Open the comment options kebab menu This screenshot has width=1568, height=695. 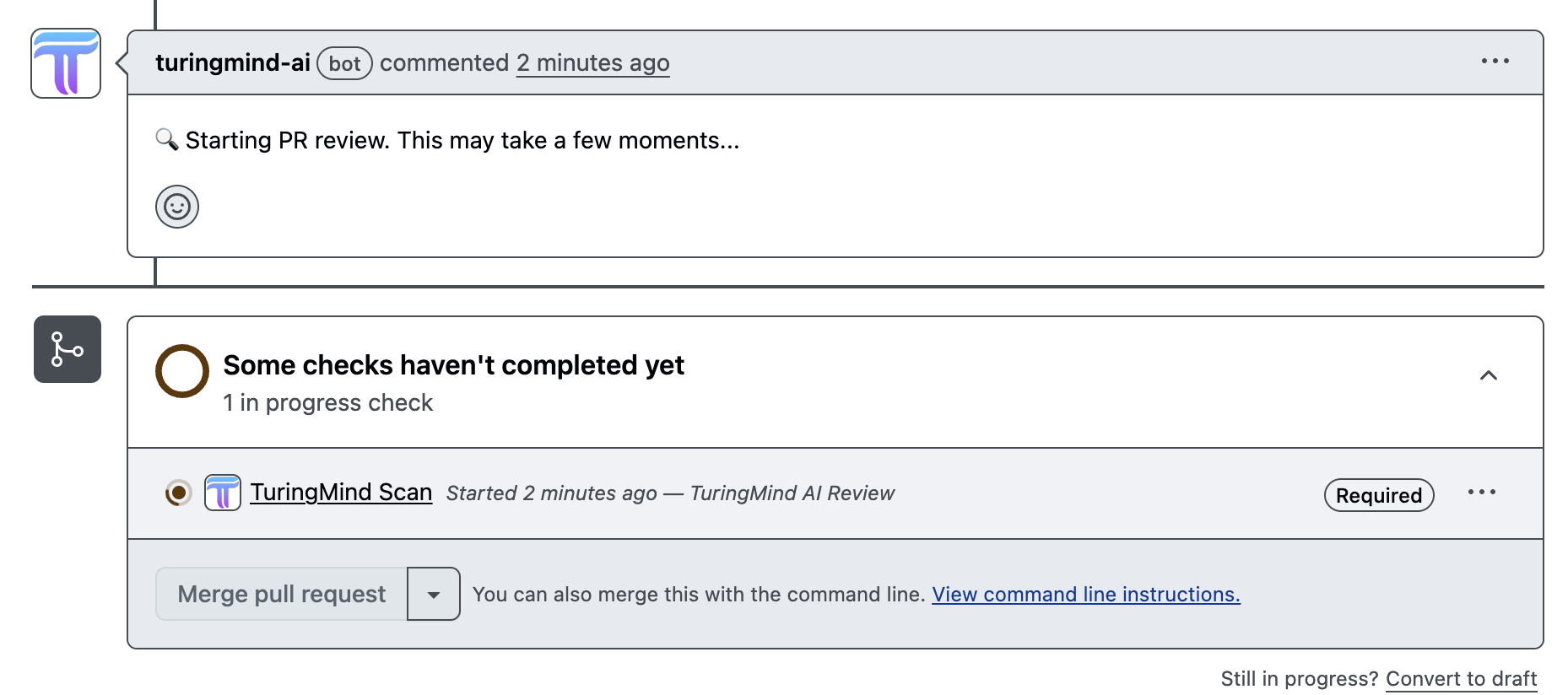pos(1495,61)
